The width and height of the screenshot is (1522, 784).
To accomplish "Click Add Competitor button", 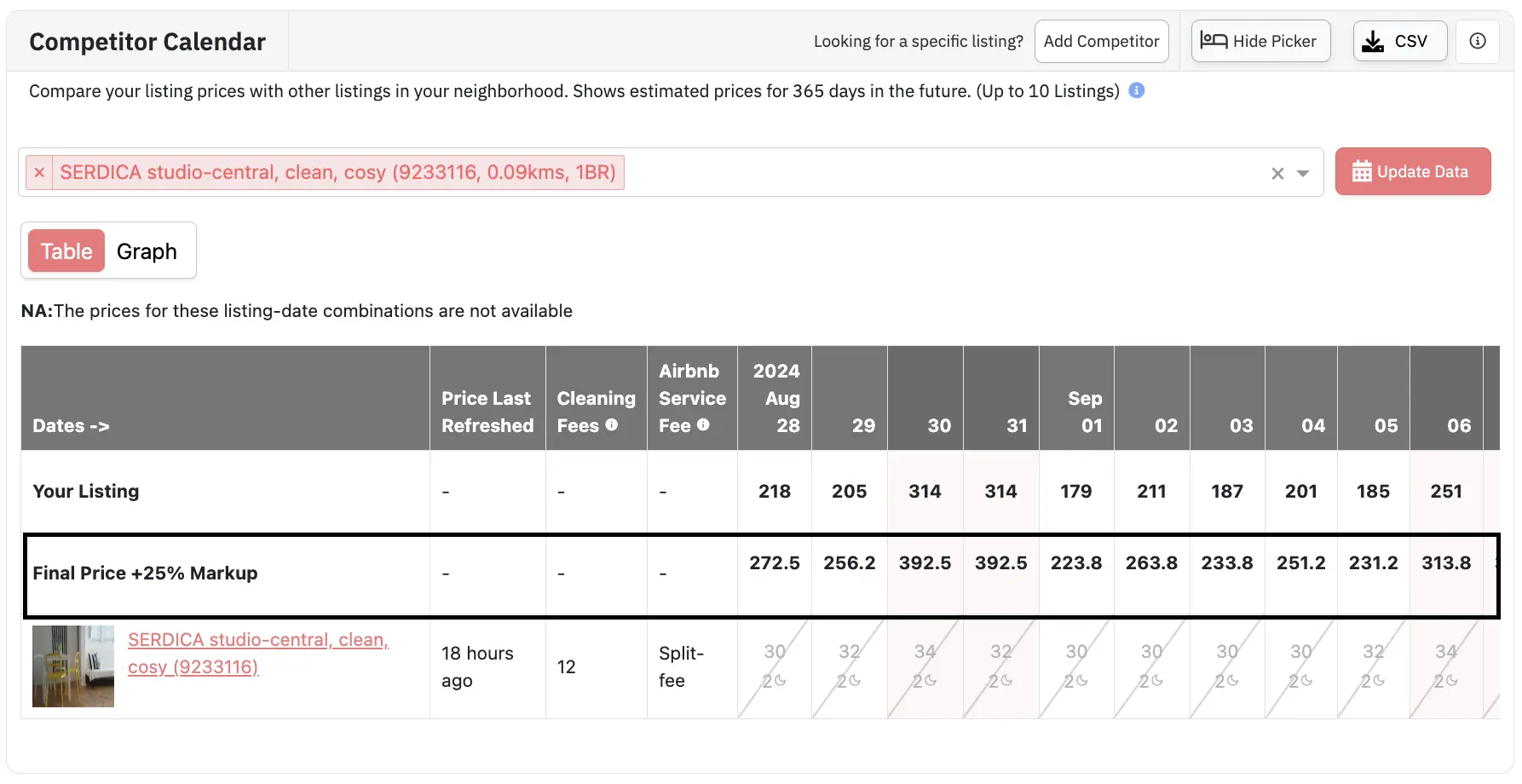I will [x=1100, y=41].
